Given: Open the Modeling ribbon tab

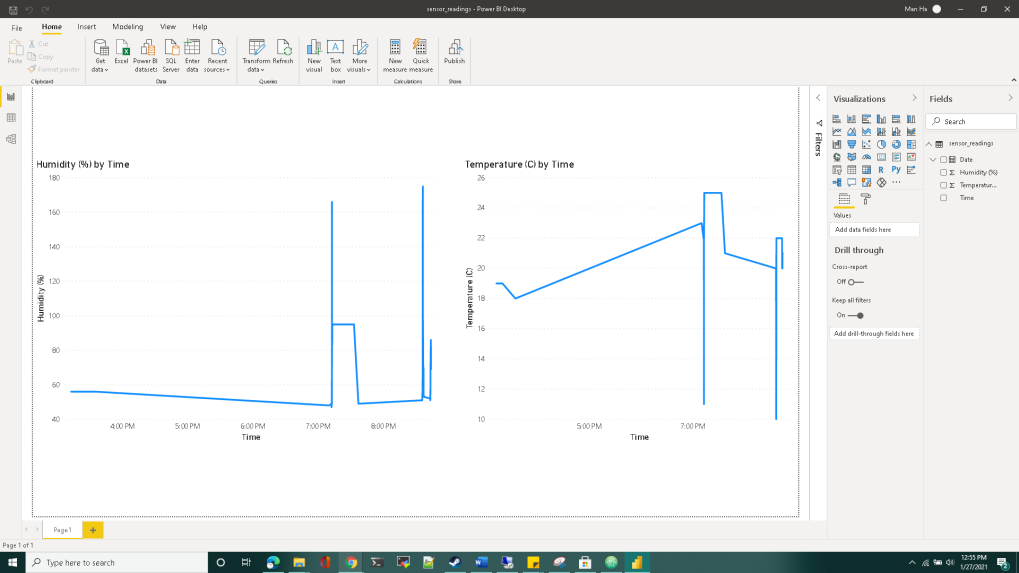Looking at the screenshot, I should click(x=127, y=27).
